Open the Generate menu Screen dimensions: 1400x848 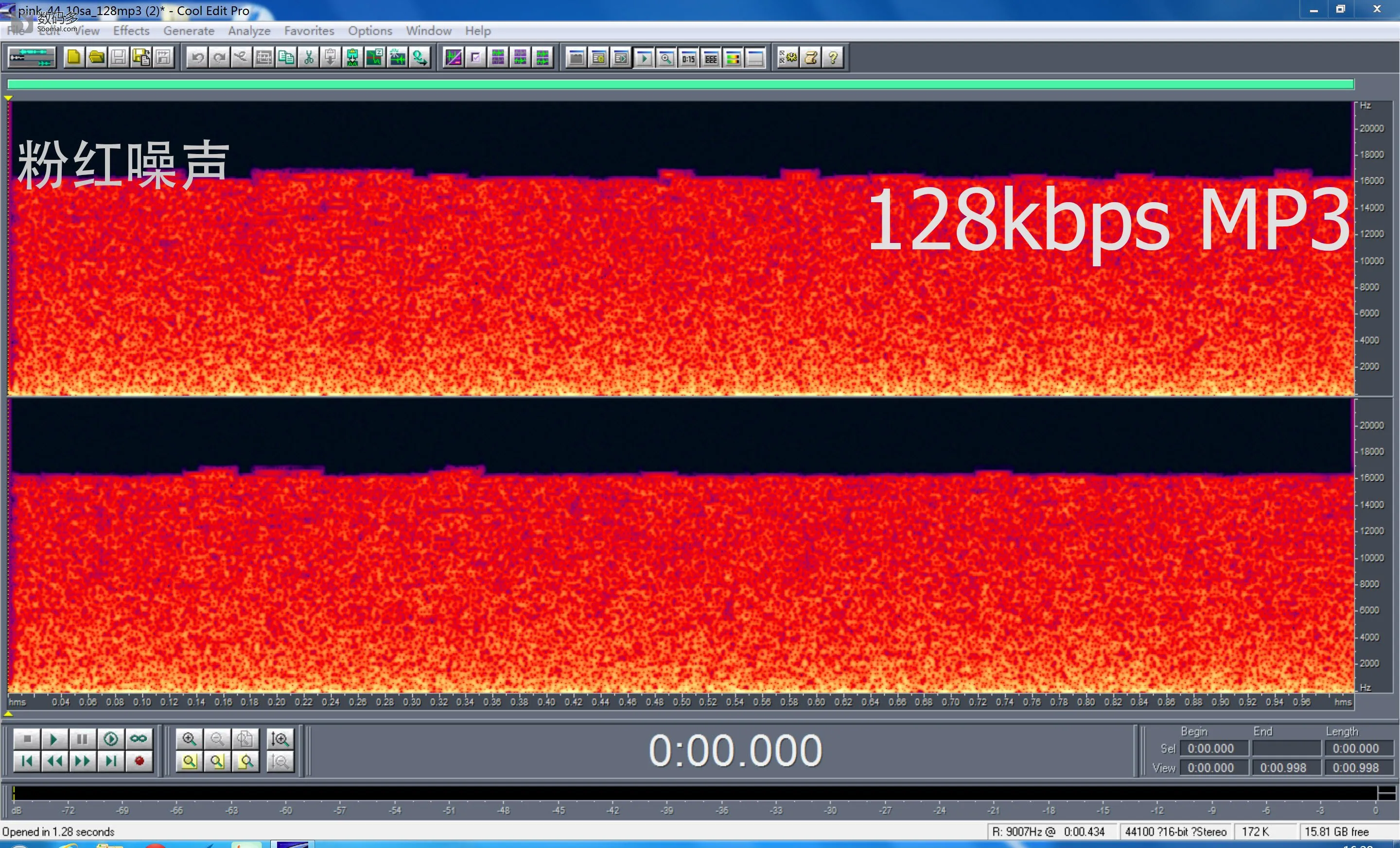(x=189, y=31)
